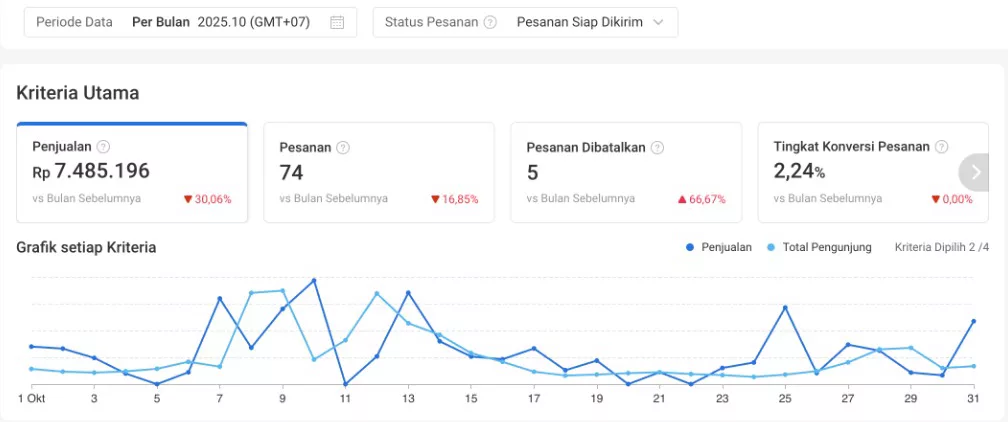Viewport: 1008px width, 422px height.
Task: Click help icon beside Pesanan Dibatalkan
Action: pos(657,147)
